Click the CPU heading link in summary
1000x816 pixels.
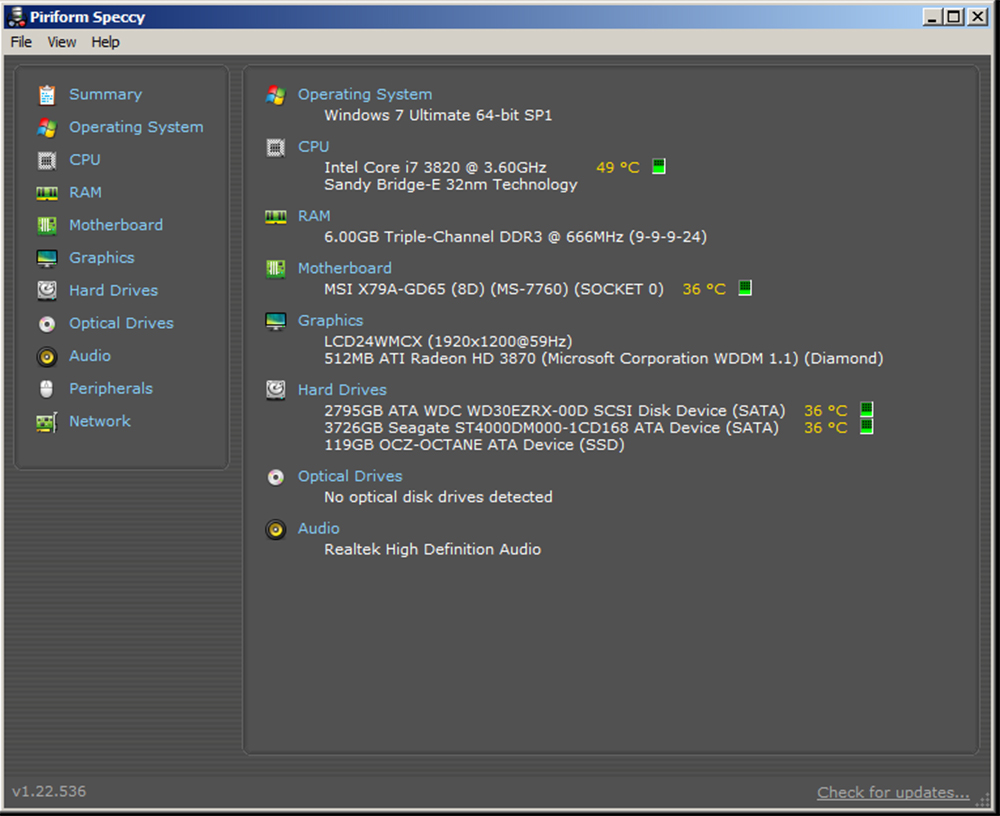314,147
